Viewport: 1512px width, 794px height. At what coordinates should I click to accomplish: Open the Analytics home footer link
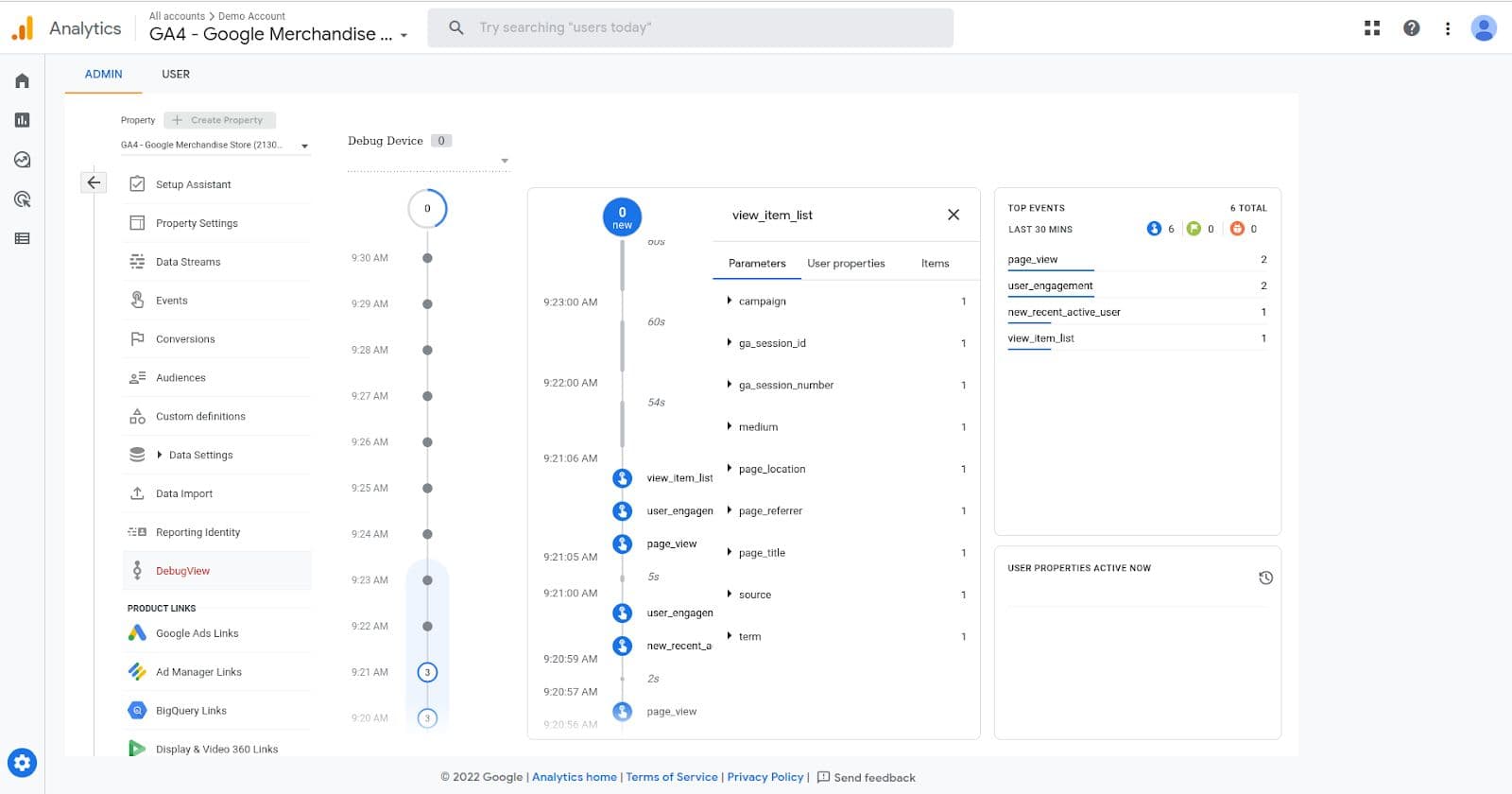click(574, 777)
